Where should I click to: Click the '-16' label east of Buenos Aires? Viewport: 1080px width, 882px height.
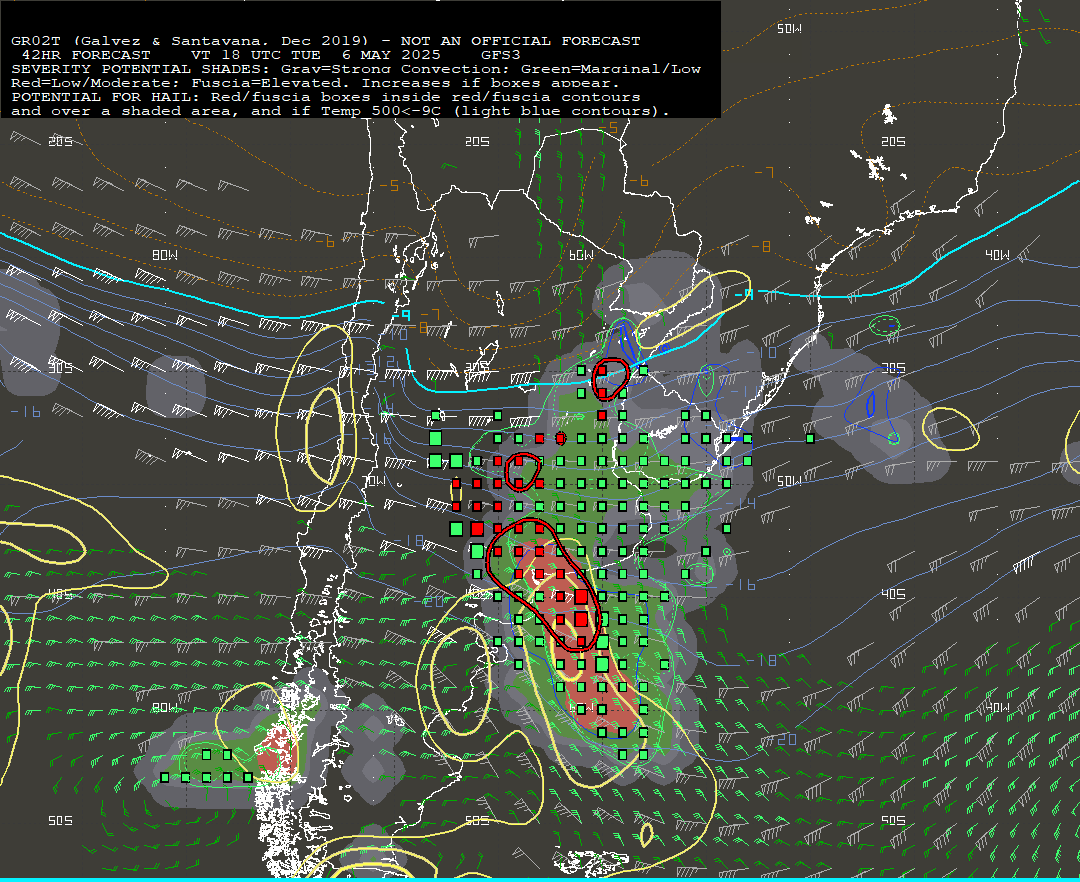741,585
